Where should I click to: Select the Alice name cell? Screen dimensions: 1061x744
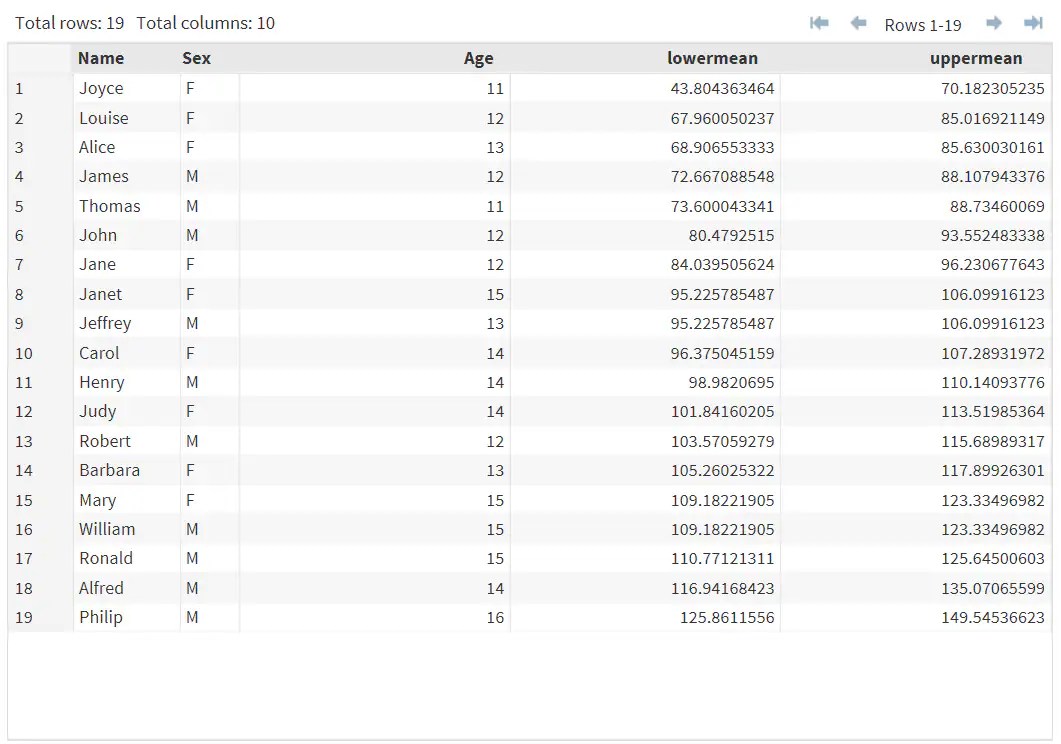point(127,147)
